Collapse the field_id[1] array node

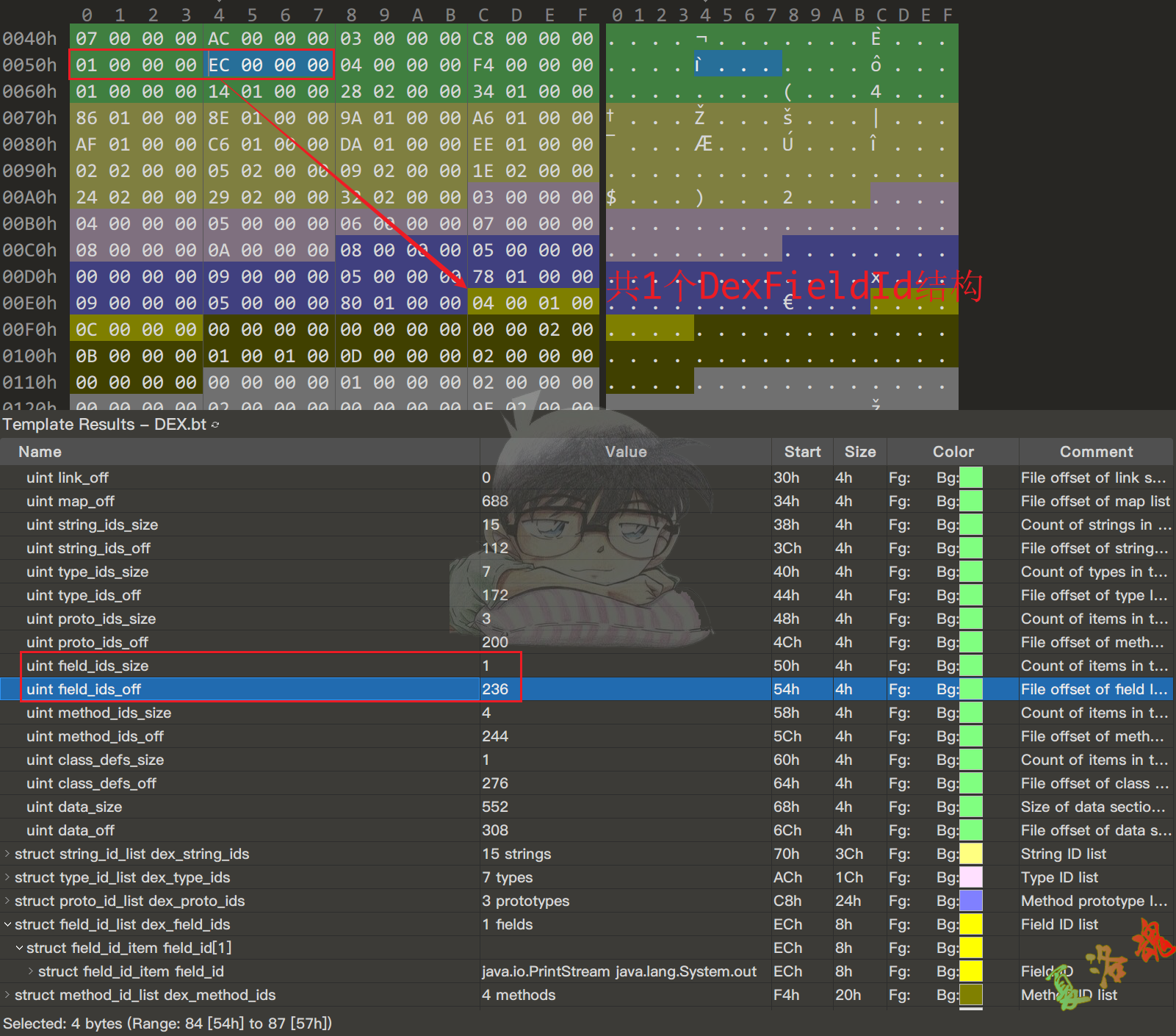(x=19, y=948)
